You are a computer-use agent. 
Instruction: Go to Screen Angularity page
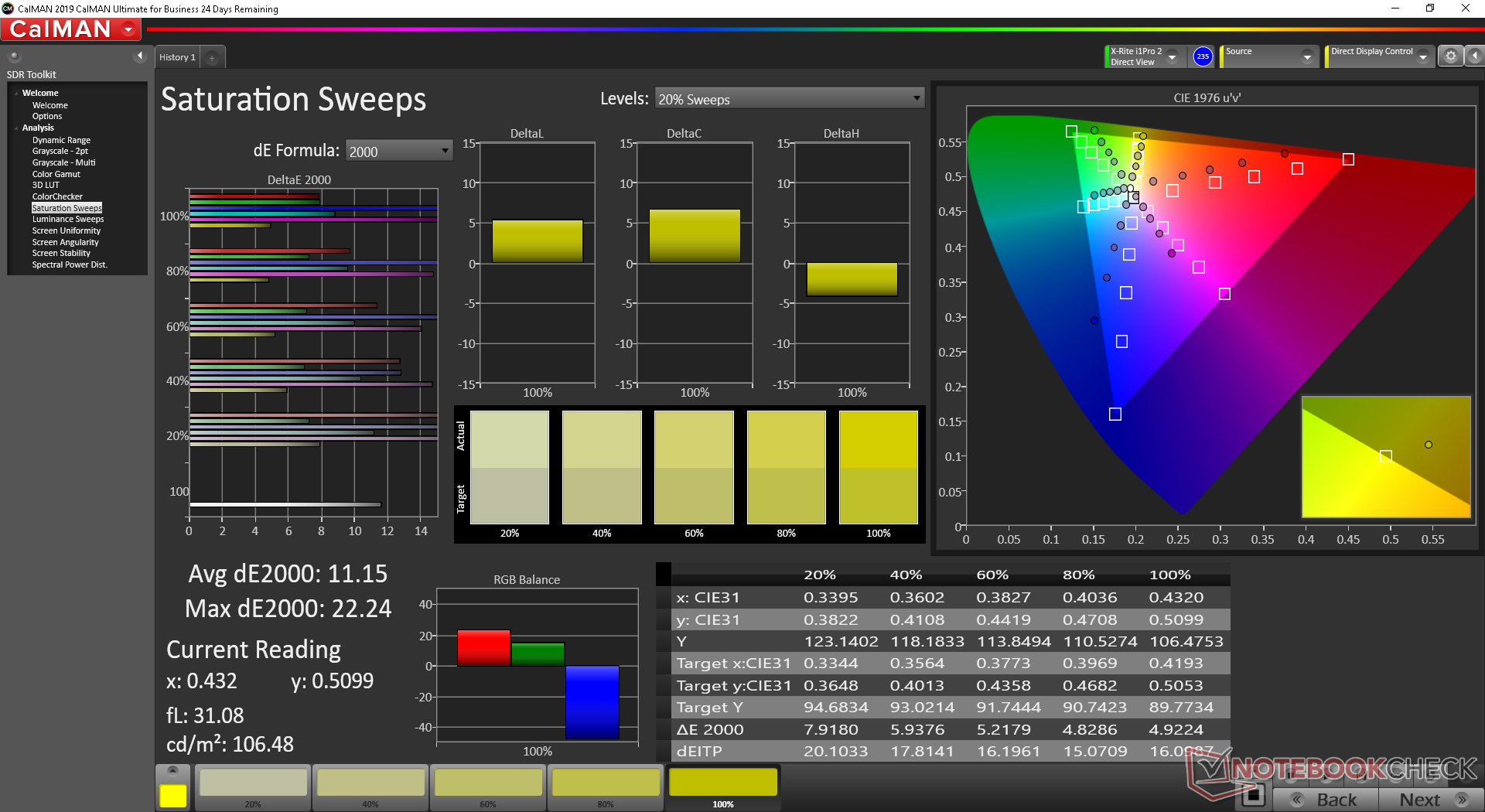(x=65, y=242)
